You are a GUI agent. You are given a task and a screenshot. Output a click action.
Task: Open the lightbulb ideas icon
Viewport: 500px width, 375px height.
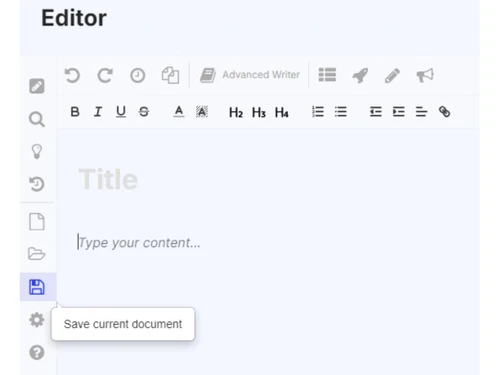click(37, 152)
